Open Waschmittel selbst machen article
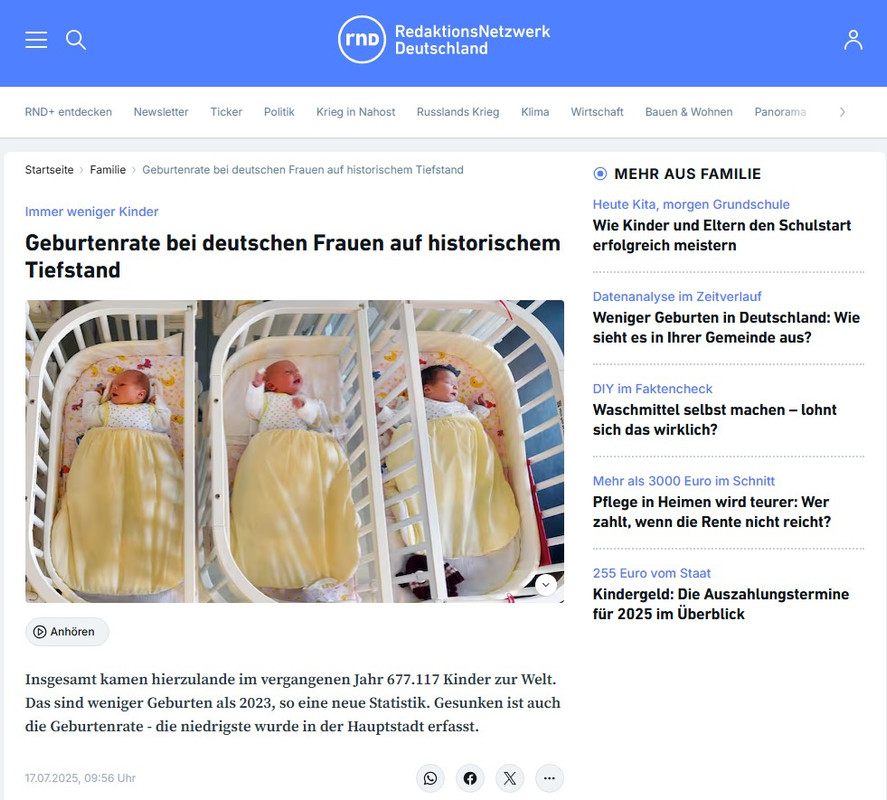Image resolution: width=887 pixels, height=800 pixels. click(714, 420)
